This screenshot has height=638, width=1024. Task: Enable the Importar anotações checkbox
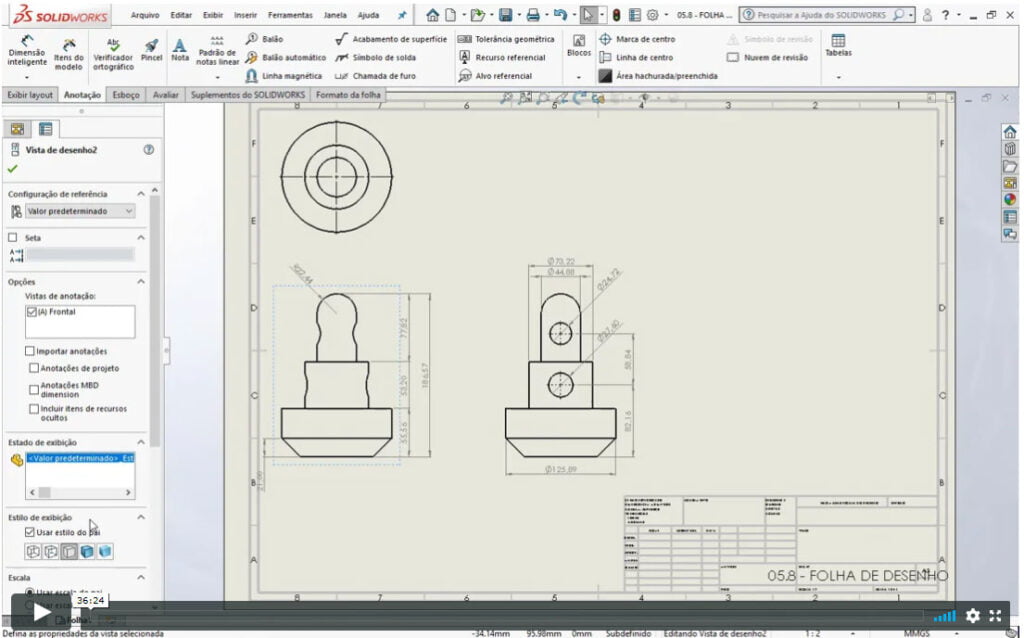30,351
